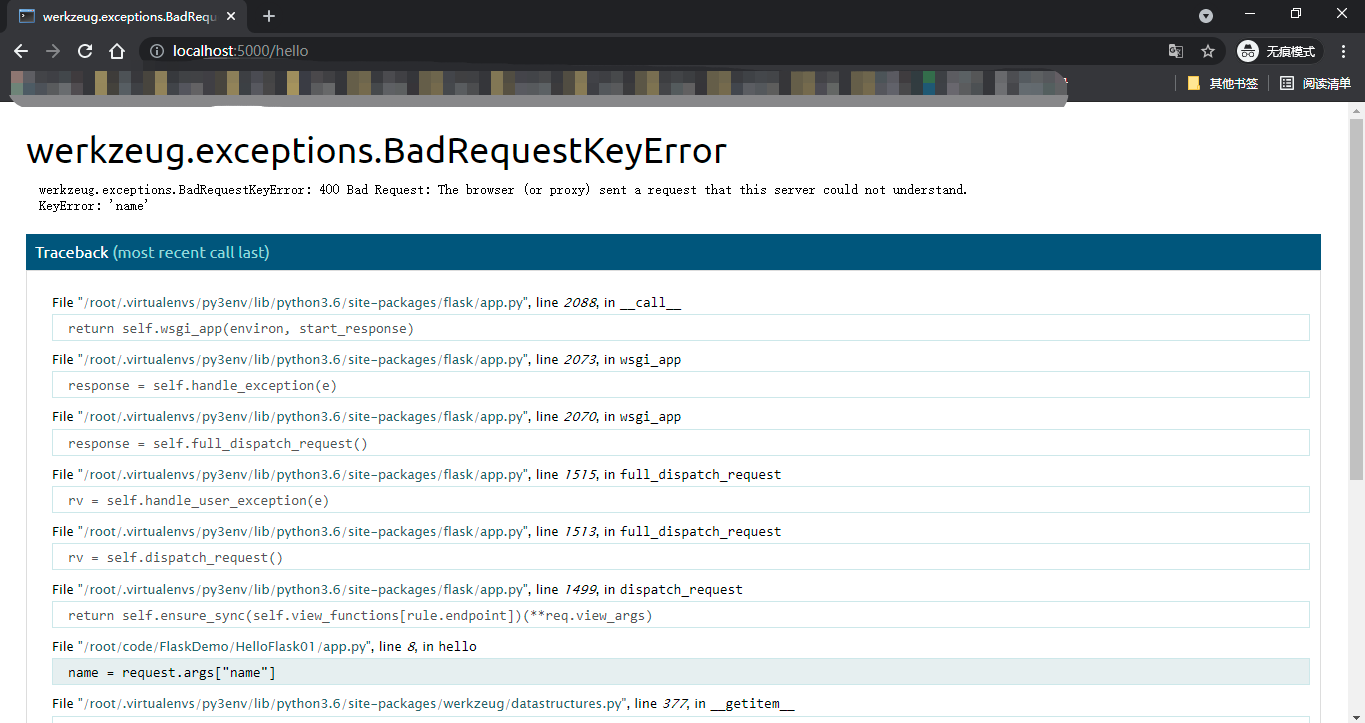Click the scrollbar up arrow
This screenshot has height=723, width=1365.
(1357, 109)
